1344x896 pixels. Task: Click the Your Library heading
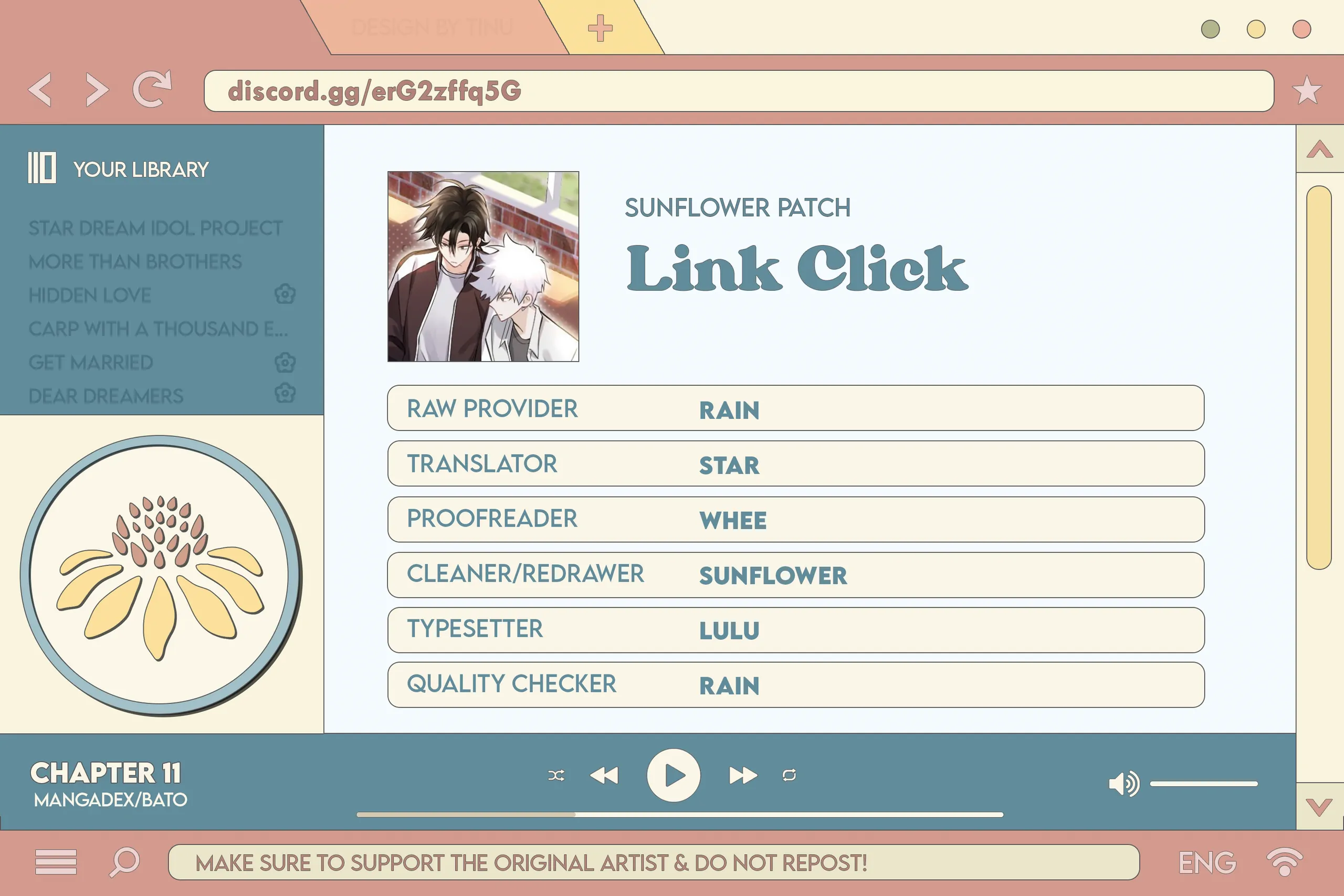point(141,170)
